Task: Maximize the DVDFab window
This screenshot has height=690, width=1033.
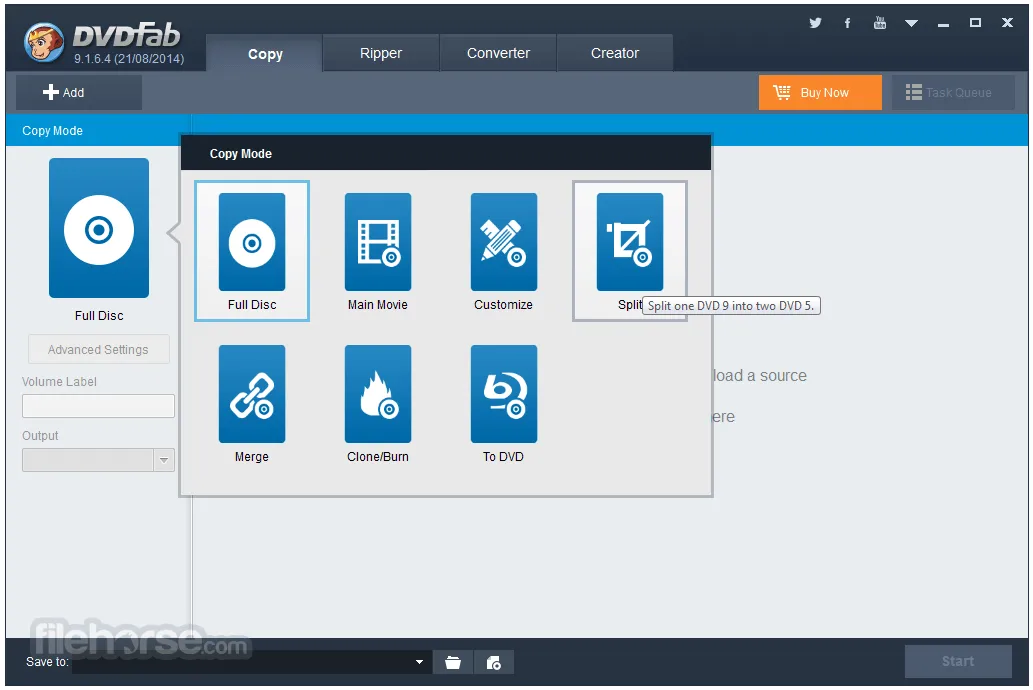Action: click(975, 23)
